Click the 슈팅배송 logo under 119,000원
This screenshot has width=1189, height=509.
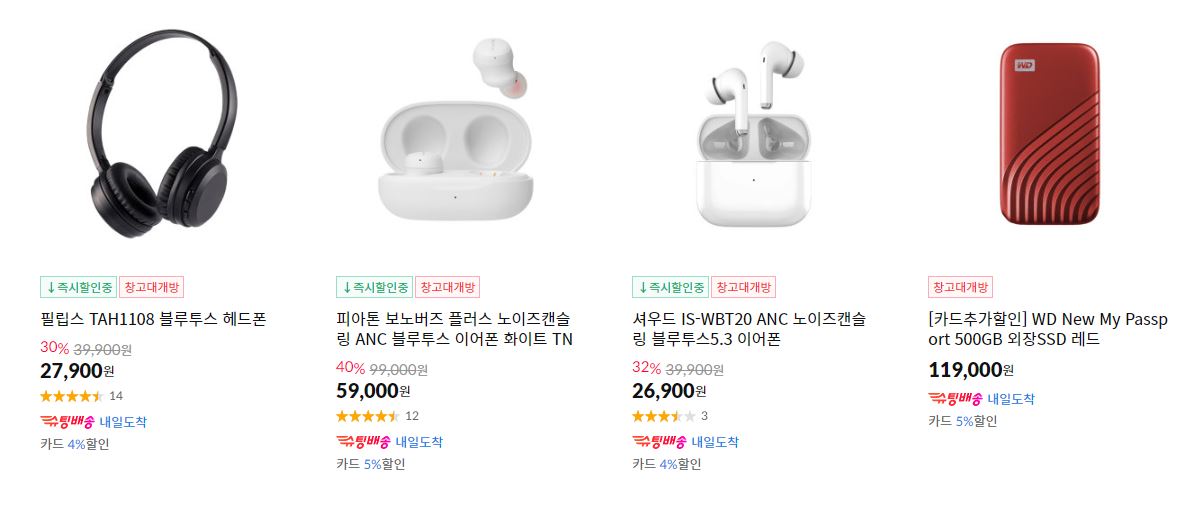coord(955,399)
